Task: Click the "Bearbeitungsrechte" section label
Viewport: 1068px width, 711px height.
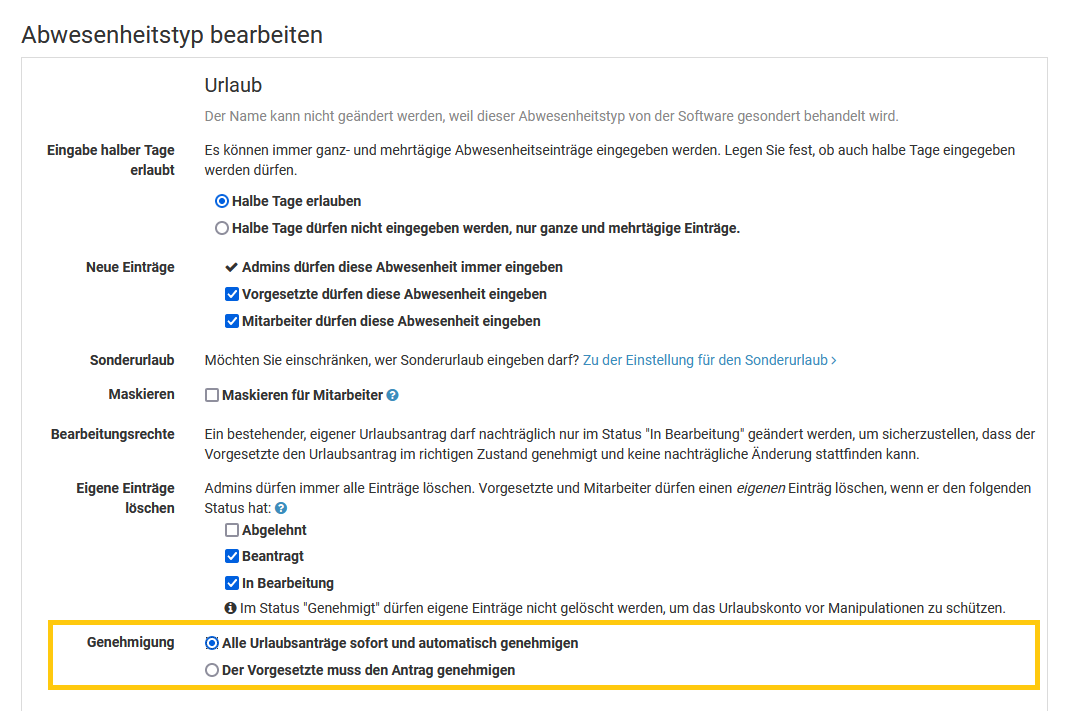Action: click(x=113, y=434)
